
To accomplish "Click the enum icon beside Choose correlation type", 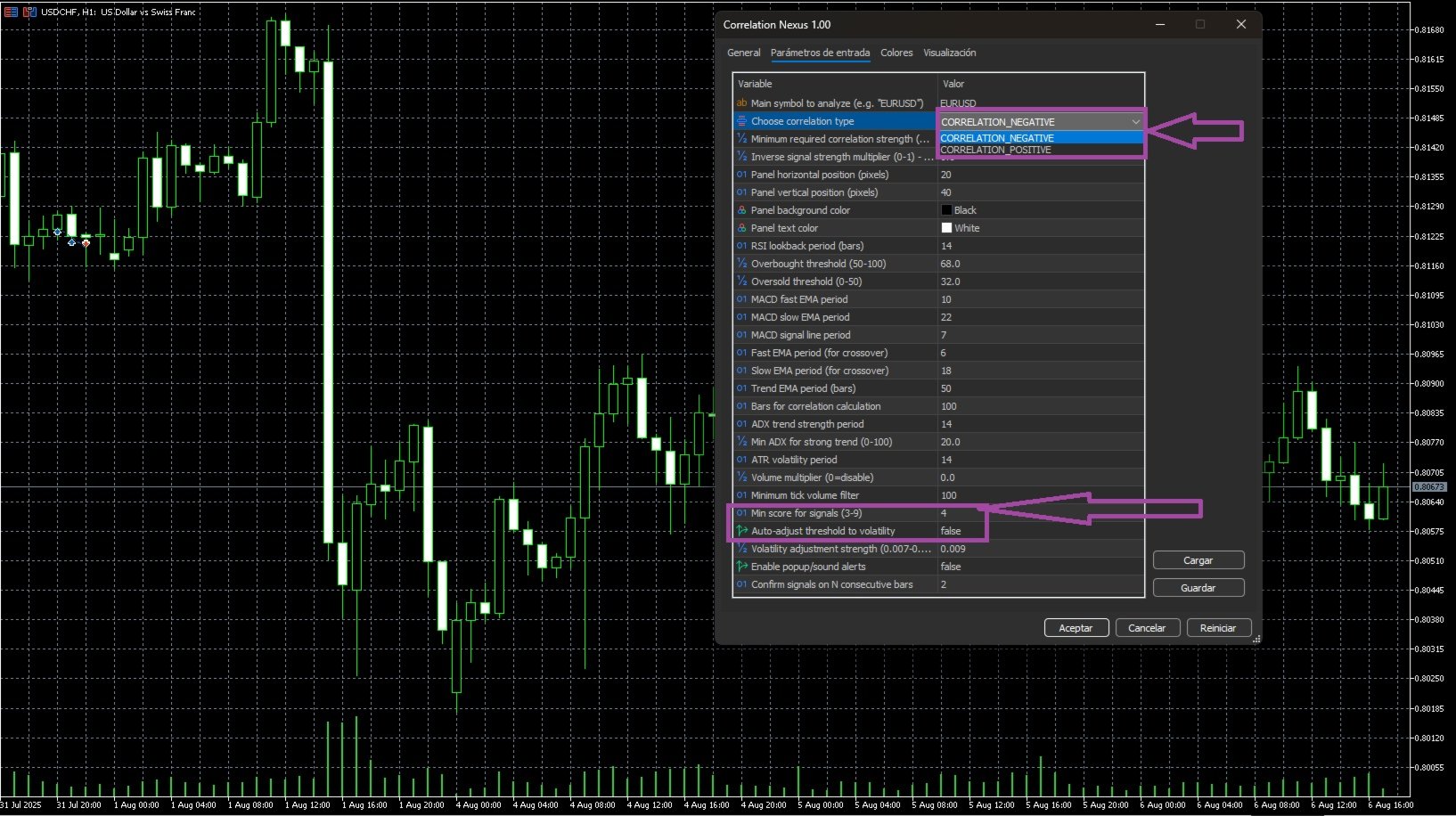I will [741, 121].
